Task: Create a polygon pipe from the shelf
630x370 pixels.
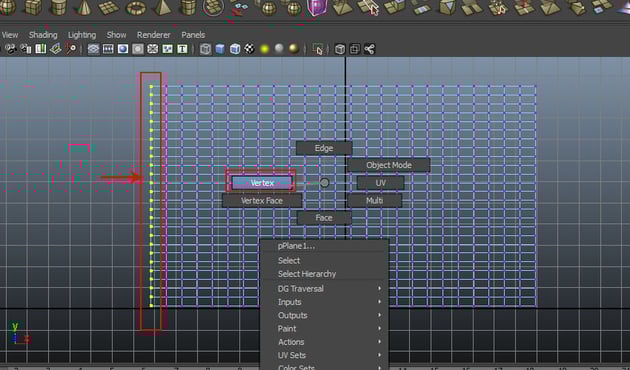Action: [188, 7]
